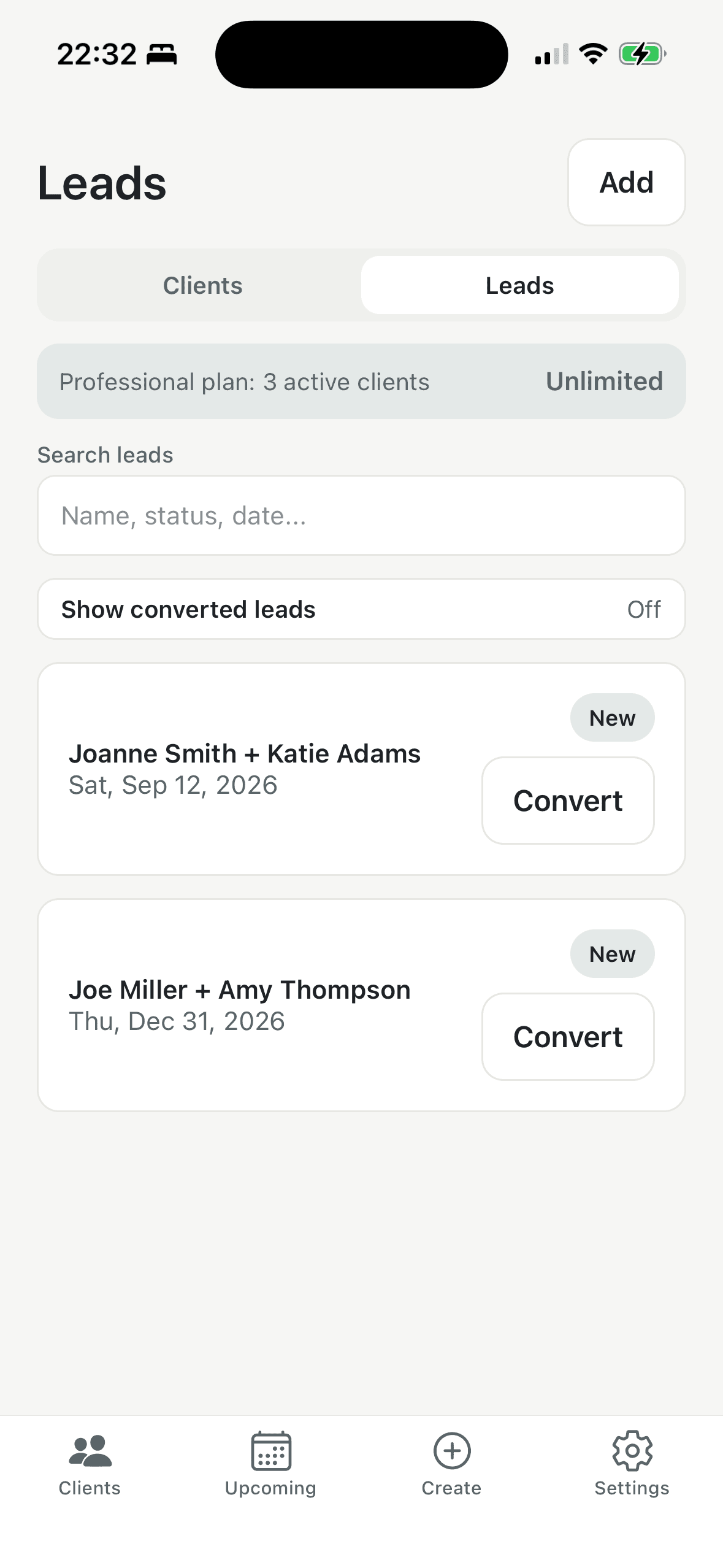Open the Settings gear icon
Viewport: 723px width, 1568px height.
[x=632, y=1451]
